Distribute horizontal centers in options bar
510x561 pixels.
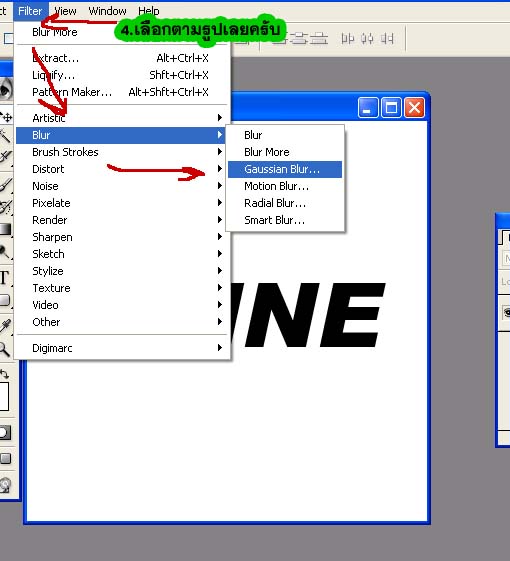(x=367, y=38)
